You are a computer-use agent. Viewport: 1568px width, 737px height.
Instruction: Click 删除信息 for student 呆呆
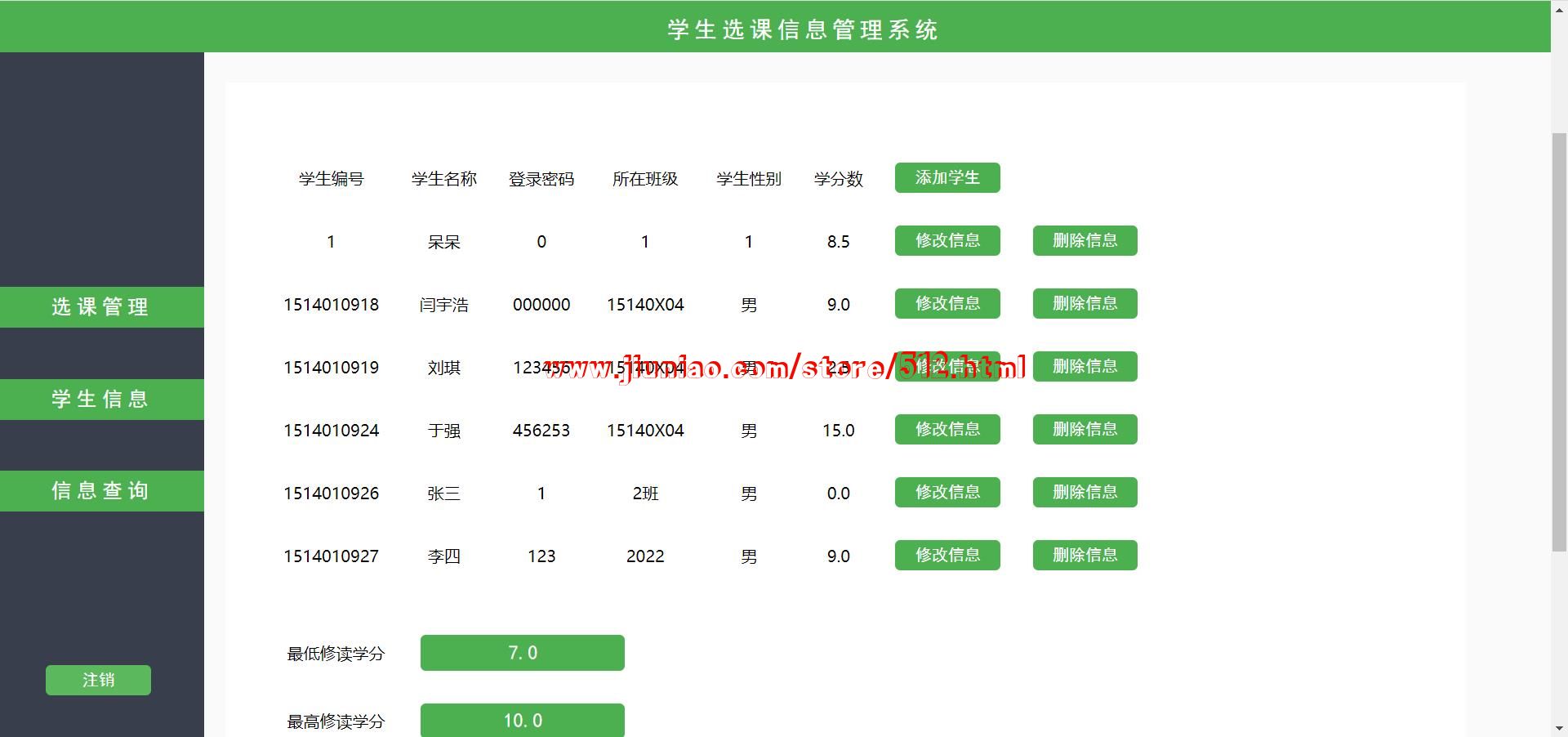click(x=1085, y=241)
